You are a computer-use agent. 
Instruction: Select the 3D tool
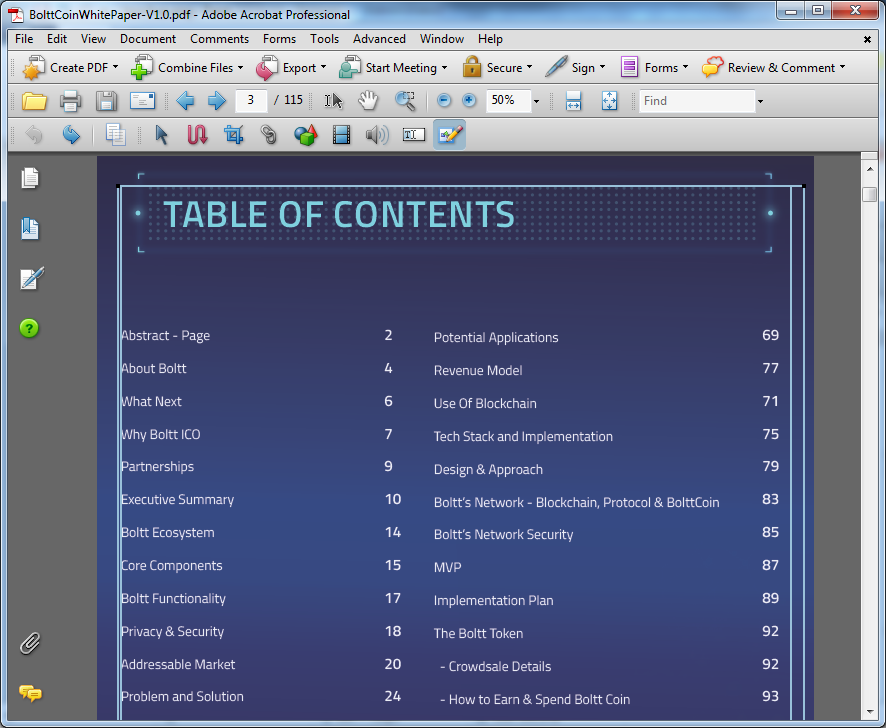306,135
